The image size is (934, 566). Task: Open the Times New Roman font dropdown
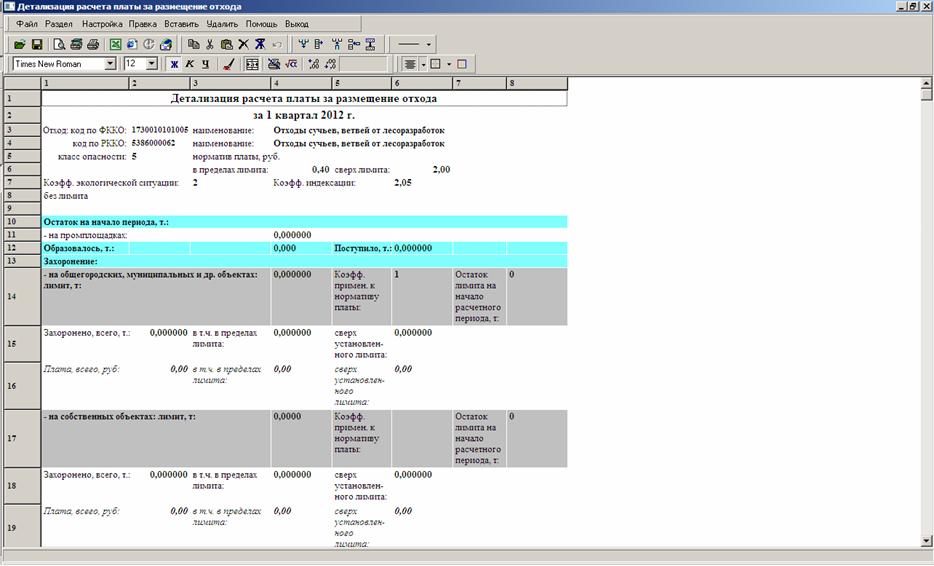(x=110, y=64)
